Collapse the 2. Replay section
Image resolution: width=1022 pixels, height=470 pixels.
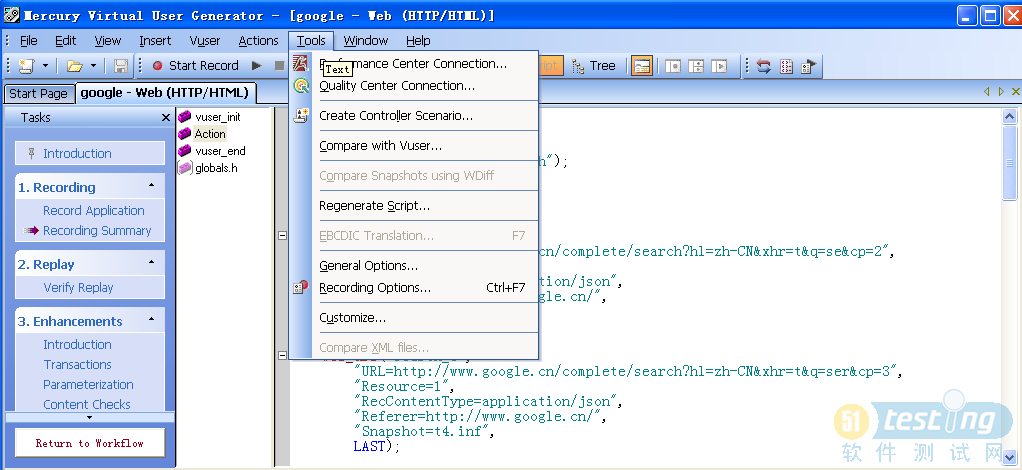click(x=152, y=263)
